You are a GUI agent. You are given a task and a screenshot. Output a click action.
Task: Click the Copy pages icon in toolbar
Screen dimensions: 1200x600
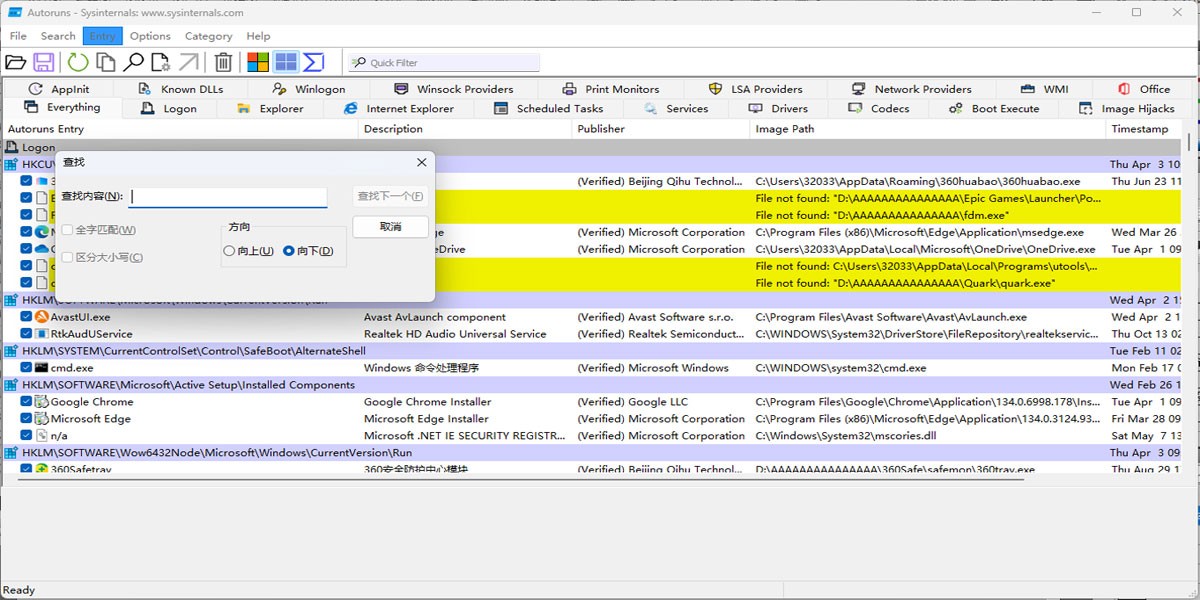(105, 62)
